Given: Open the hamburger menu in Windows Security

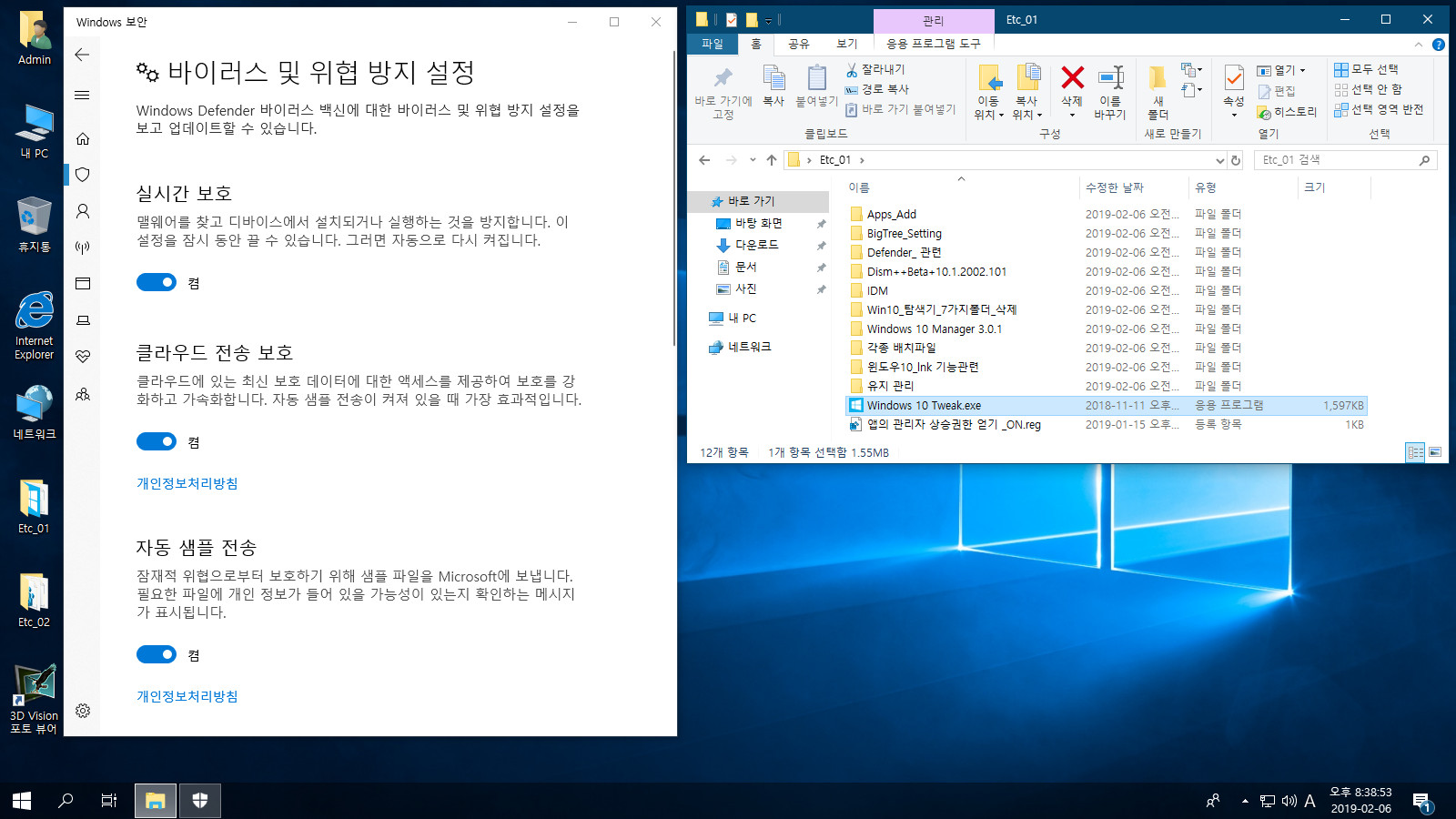Looking at the screenshot, I should [x=82, y=96].
